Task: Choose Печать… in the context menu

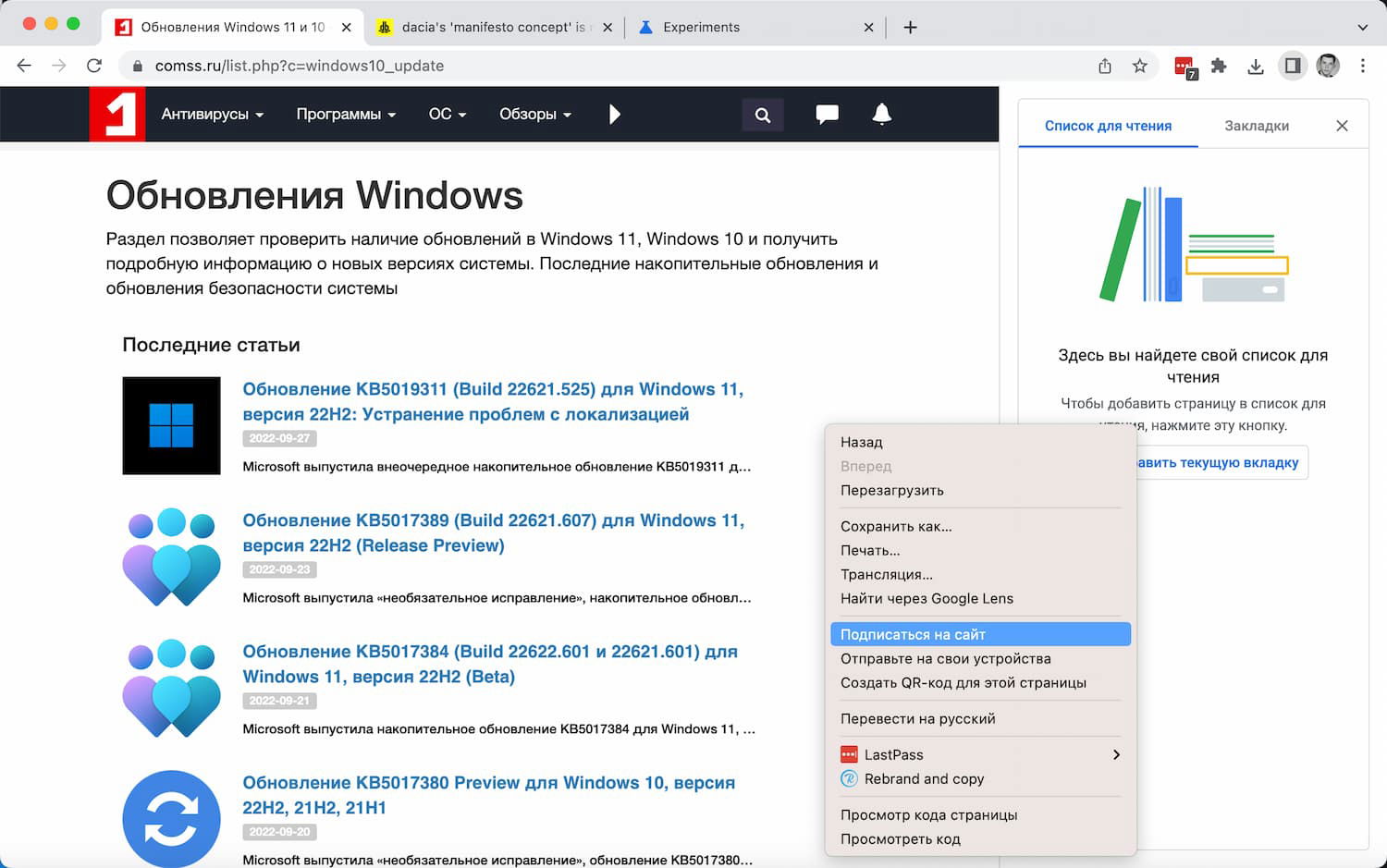Action: 980,551
